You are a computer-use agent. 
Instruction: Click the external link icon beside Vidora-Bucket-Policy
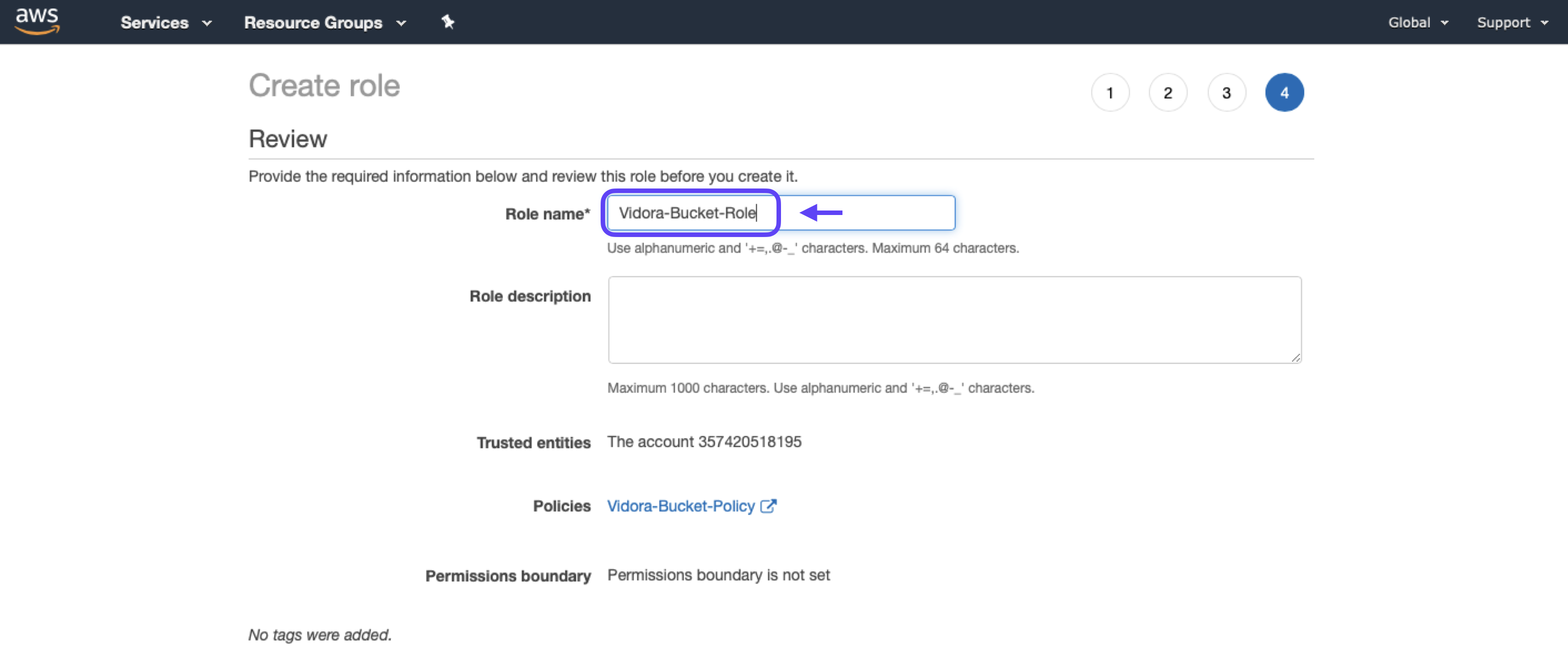768,506
